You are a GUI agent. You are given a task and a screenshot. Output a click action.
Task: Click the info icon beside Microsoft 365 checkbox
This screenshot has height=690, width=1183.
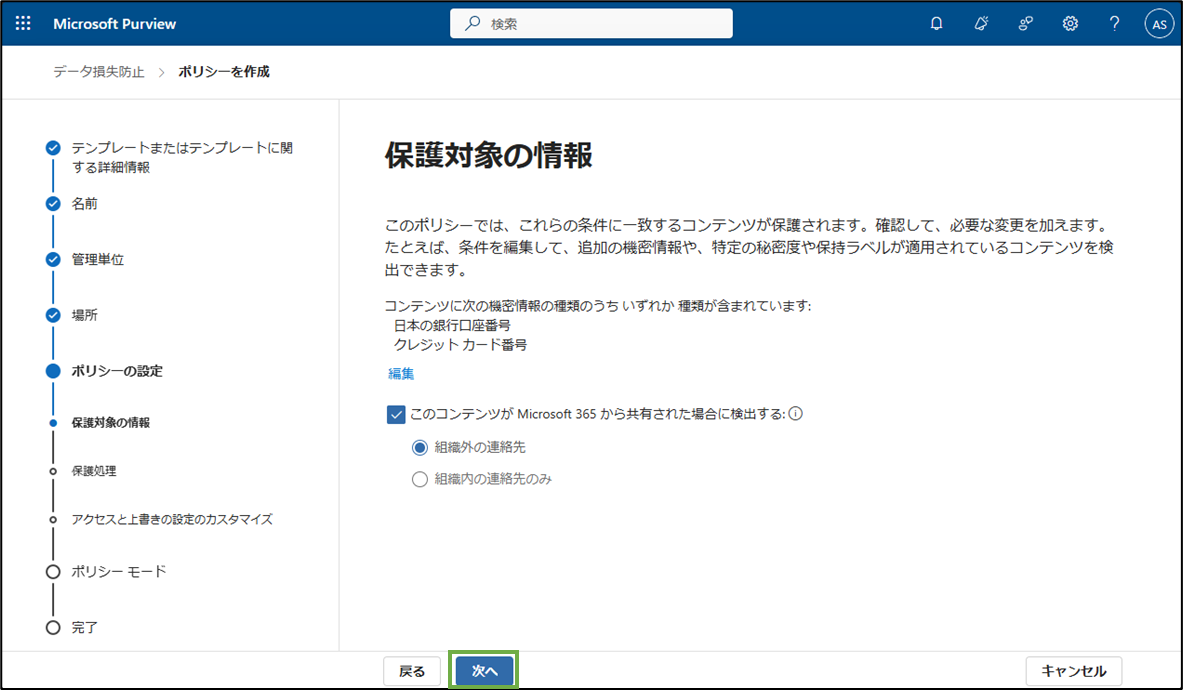pos(796,413)
